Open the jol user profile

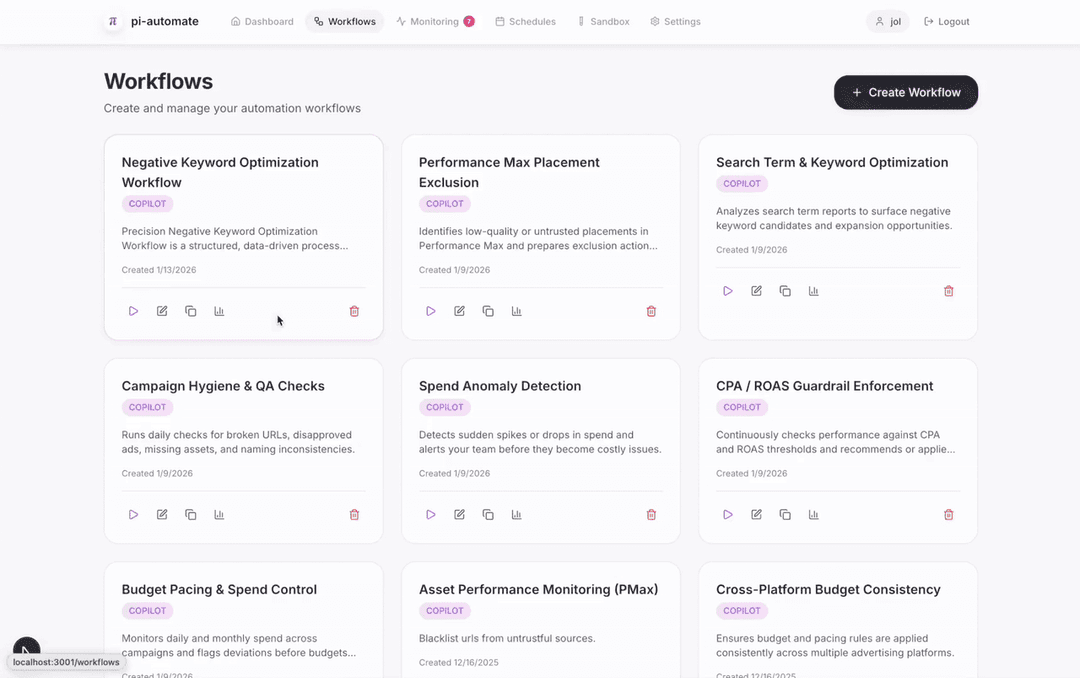[887, 21]
